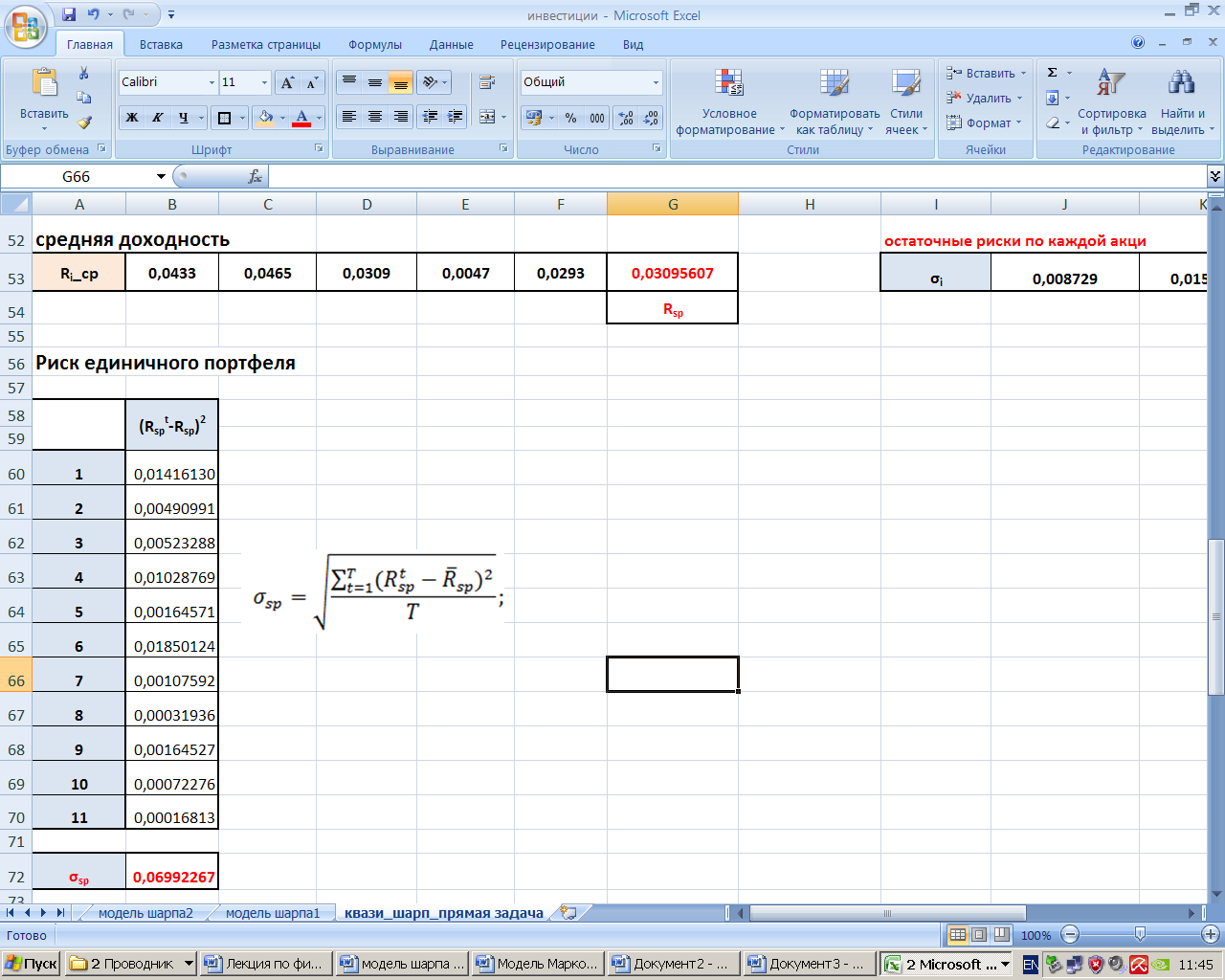Toggle underline (Ч) formatting
This screenshot has width=1225, height=980.
[183, 118]
